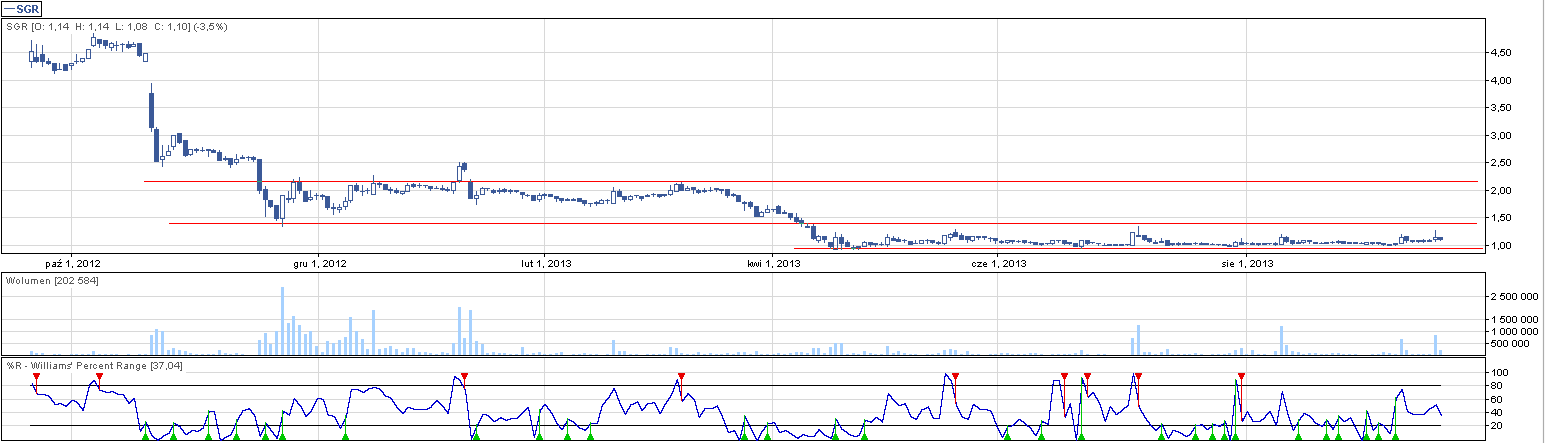Screen dimensions: 1545x443
Task: Click the paź 1, 2012 date label
Action: tap(72, 263)
